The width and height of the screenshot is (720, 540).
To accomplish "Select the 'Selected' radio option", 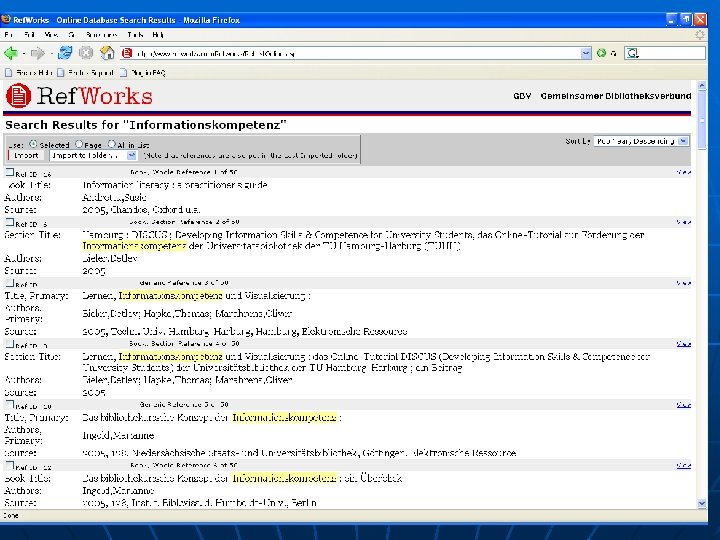I will pyautogui.click(x=33, y=144).
